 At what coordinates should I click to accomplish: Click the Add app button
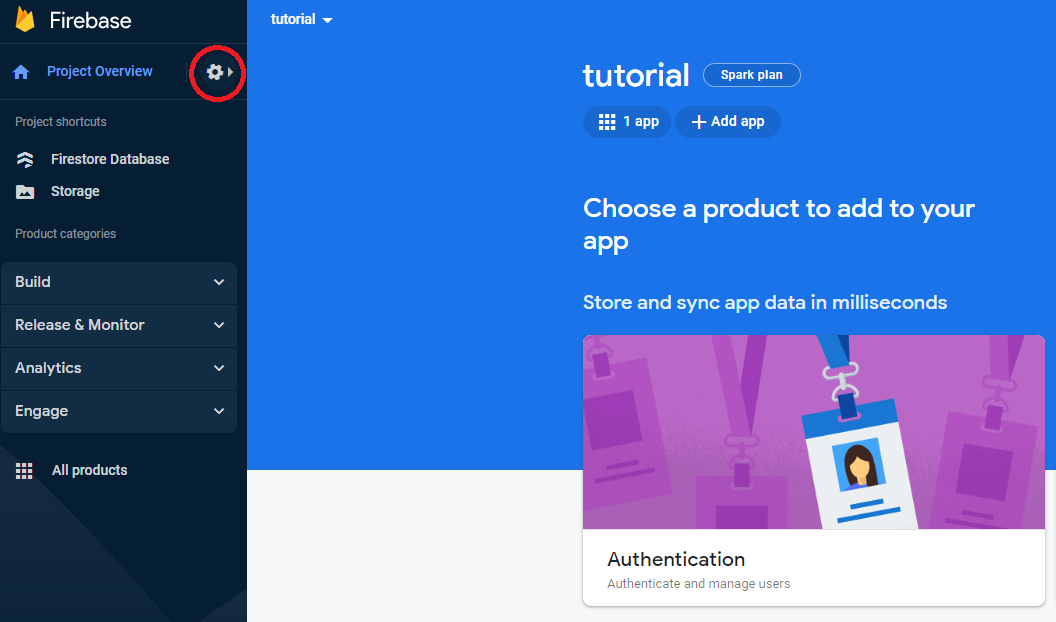[x=727, y=121]
